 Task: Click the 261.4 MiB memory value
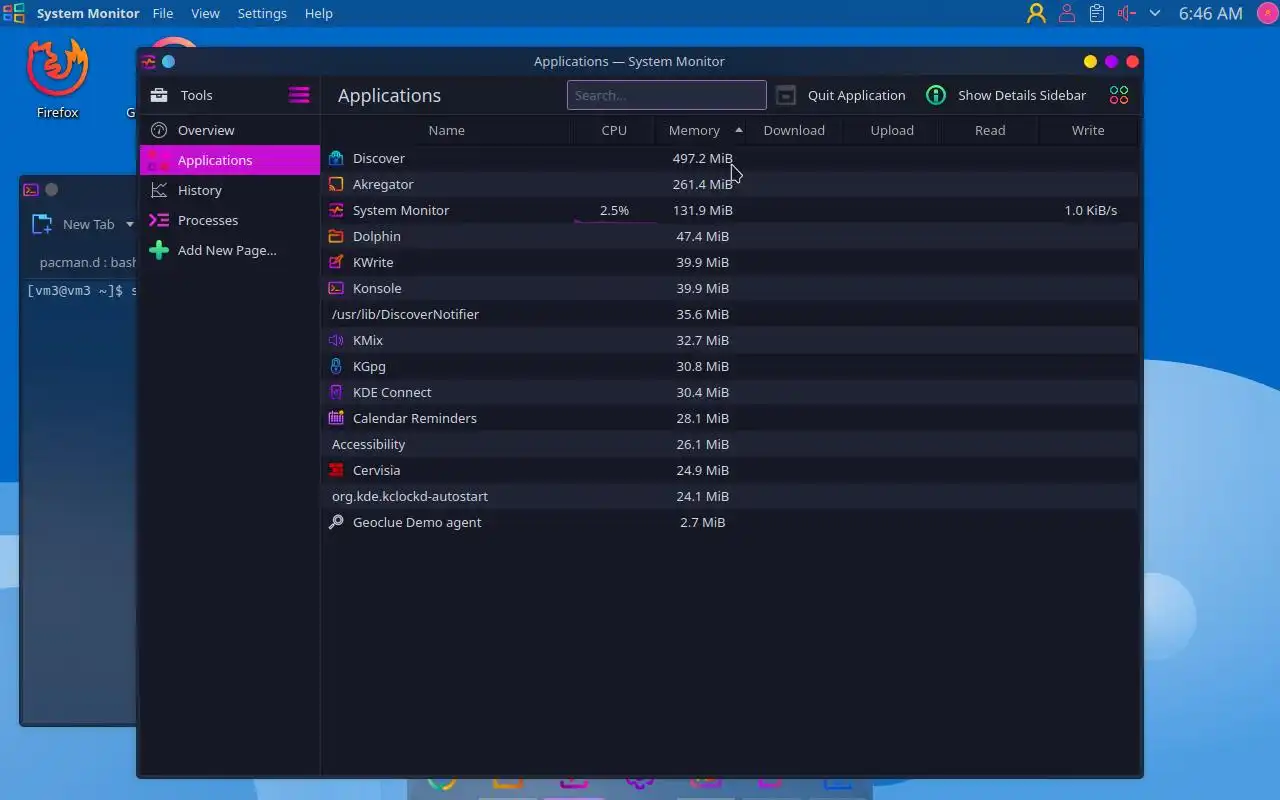click(x=702, y=184)
